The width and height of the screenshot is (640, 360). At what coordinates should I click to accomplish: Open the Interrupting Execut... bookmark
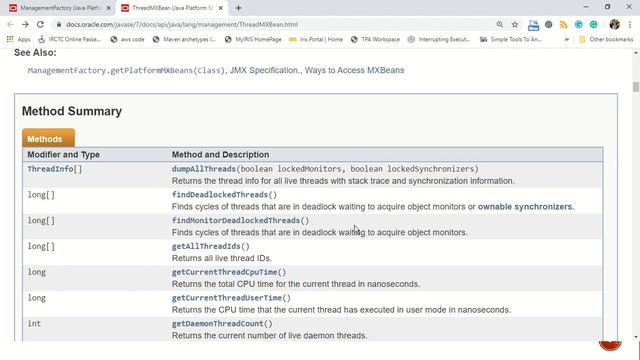[439, 39]
